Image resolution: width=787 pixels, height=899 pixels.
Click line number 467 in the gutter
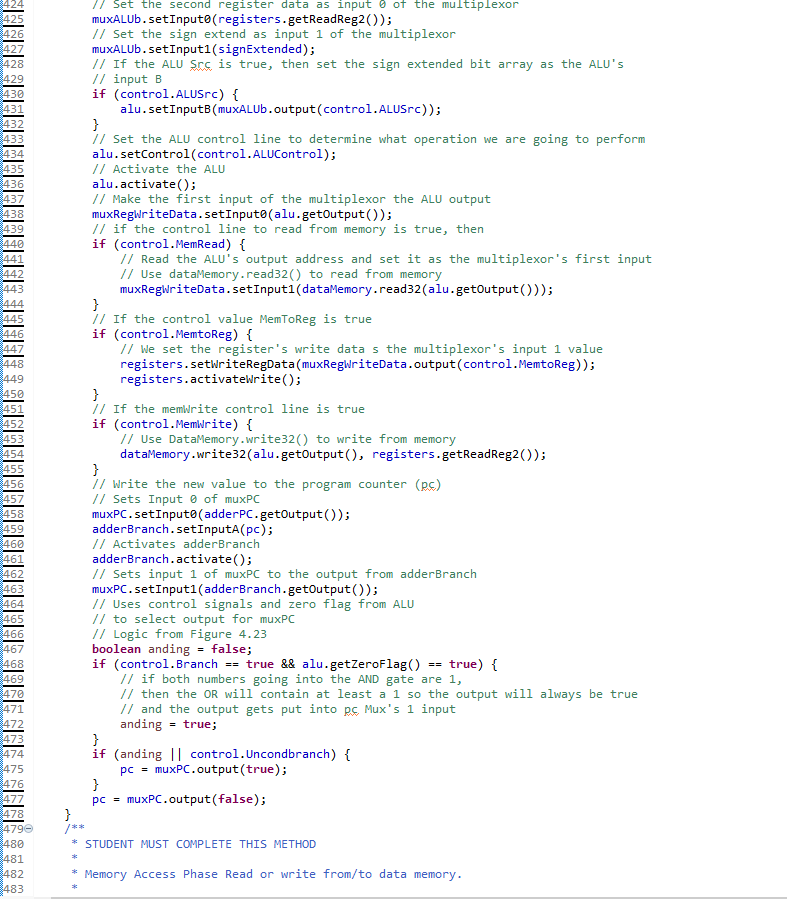point(13,649)
